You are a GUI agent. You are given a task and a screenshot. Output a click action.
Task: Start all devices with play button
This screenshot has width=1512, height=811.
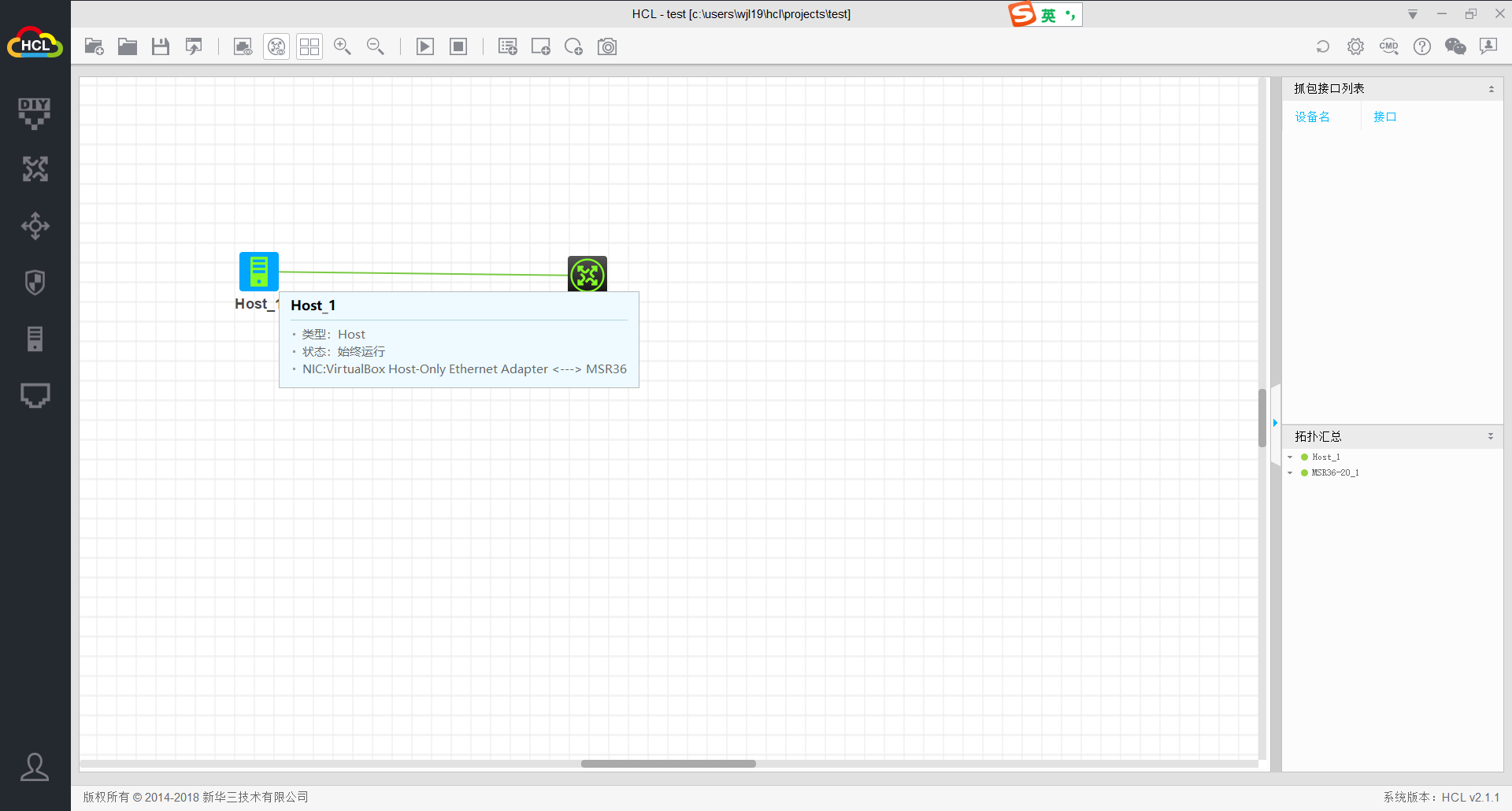click(425, 47)
